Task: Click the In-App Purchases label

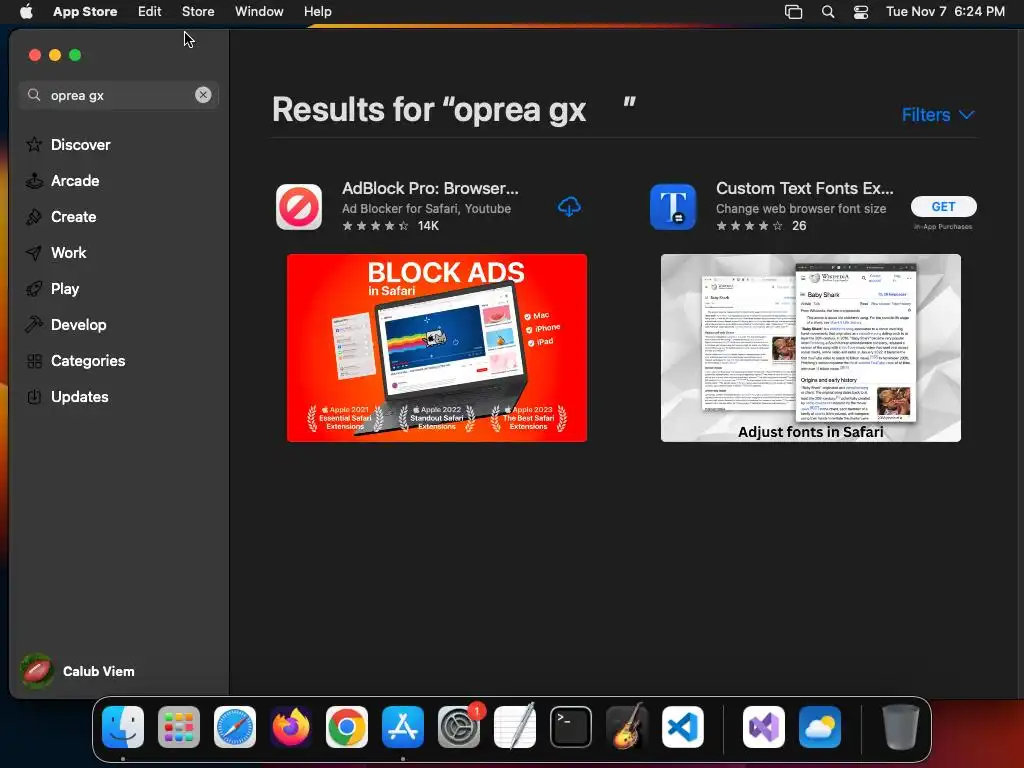Action: coord(943,227)
